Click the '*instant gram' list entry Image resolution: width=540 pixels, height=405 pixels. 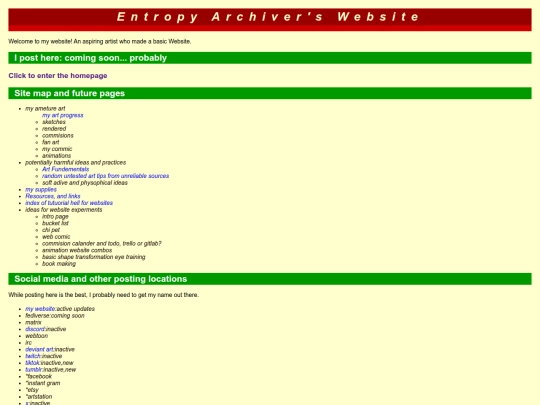tap(43, 383)
